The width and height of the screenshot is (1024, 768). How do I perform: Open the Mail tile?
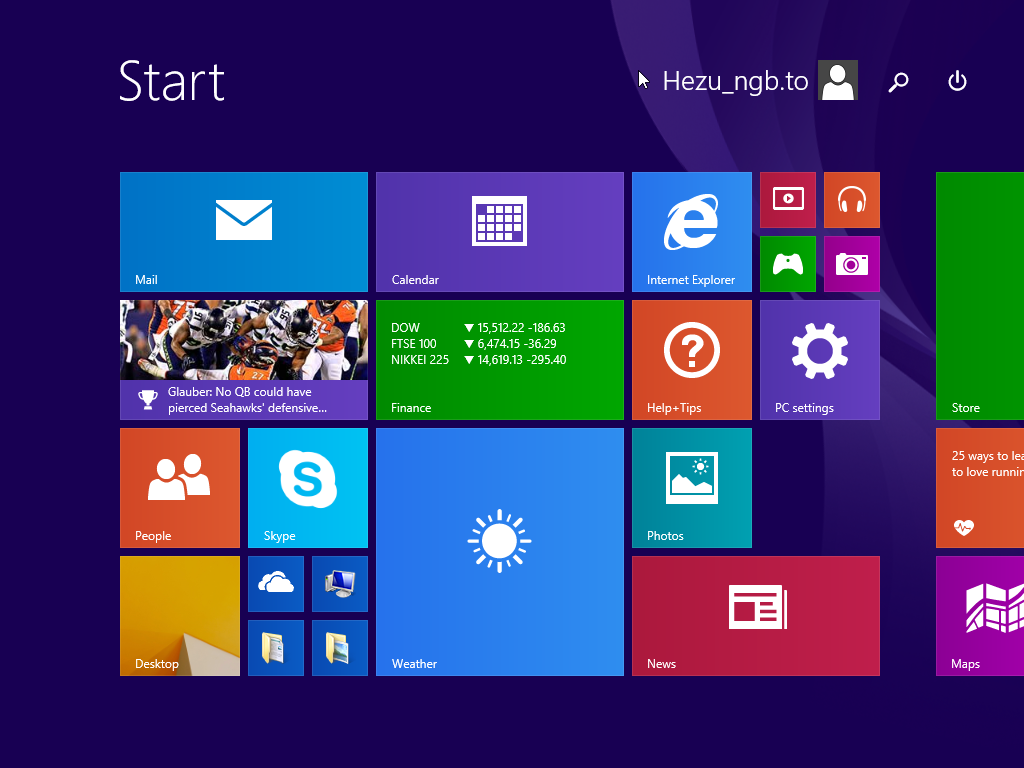244,231
